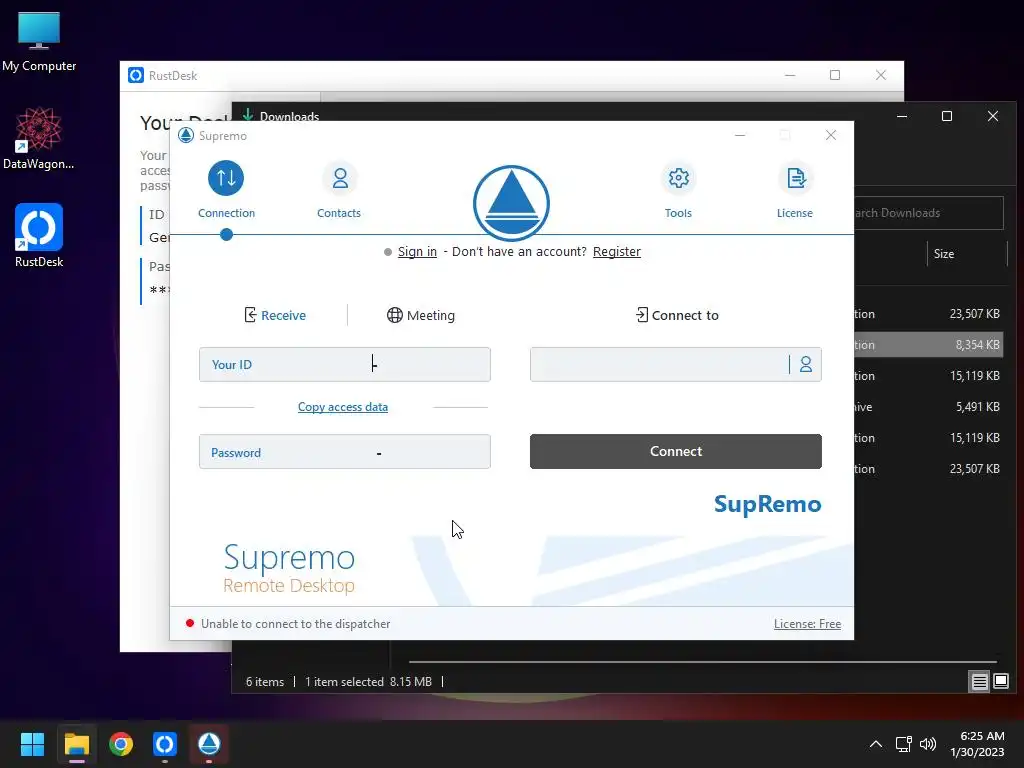Open the Windows Start menu
Screen dimensions: 1024x768
(x=32, y=744)
